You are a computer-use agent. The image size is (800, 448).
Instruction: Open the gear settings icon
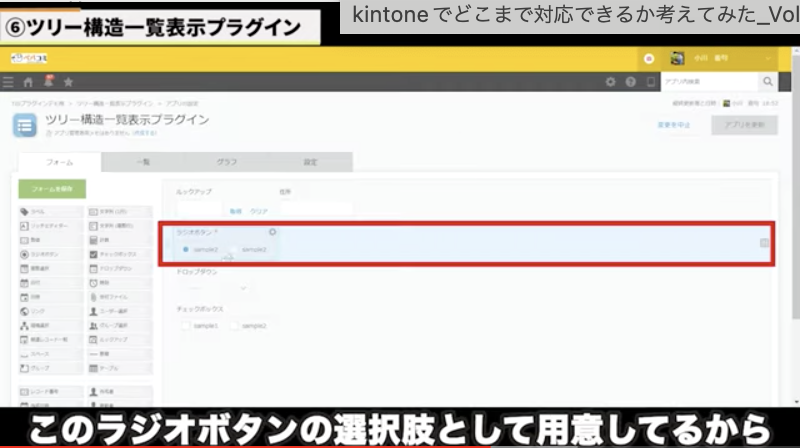[x=610, y=82]
